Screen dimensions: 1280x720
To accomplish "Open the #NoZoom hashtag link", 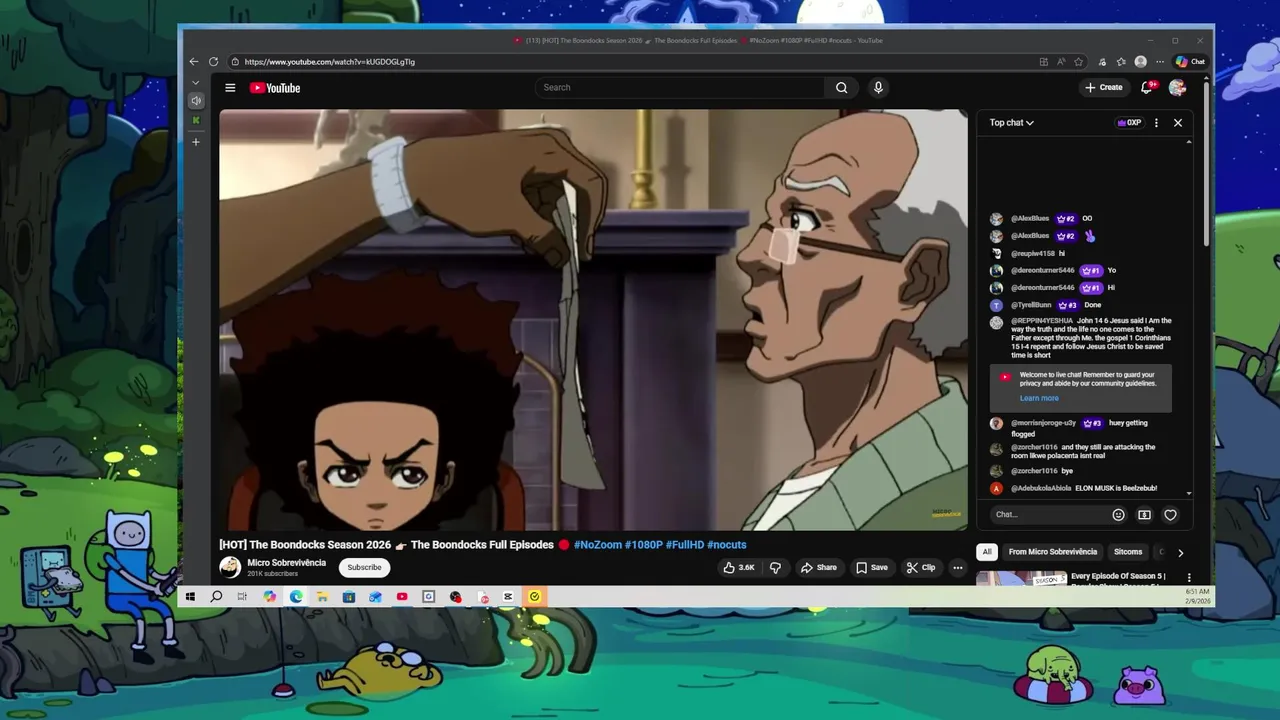I will tap(598, 545).
